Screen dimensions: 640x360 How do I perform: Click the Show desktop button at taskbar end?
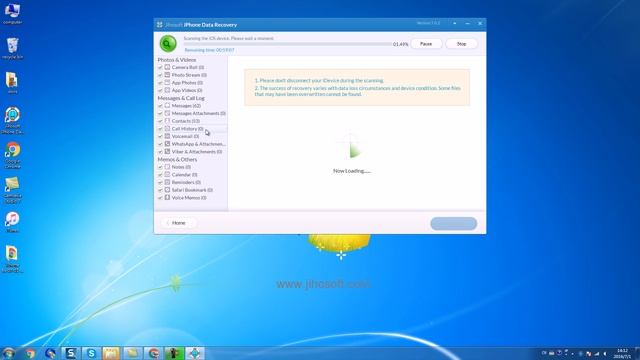click(637, 353)
